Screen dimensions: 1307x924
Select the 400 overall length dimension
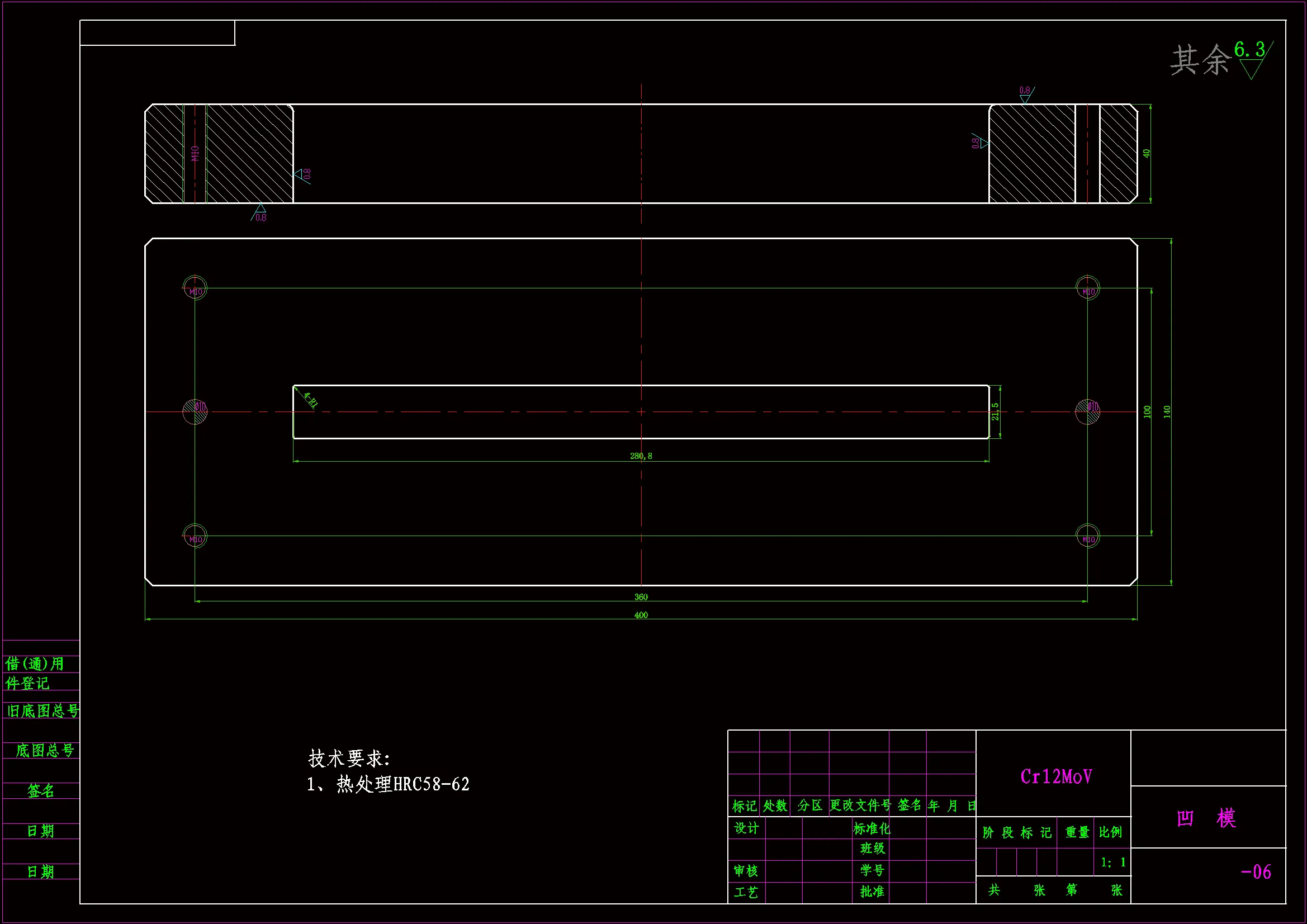point(641,615)
